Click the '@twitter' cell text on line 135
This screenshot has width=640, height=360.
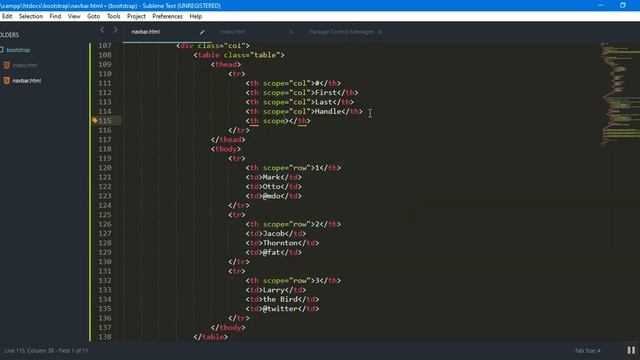click(x=280, y=309)
